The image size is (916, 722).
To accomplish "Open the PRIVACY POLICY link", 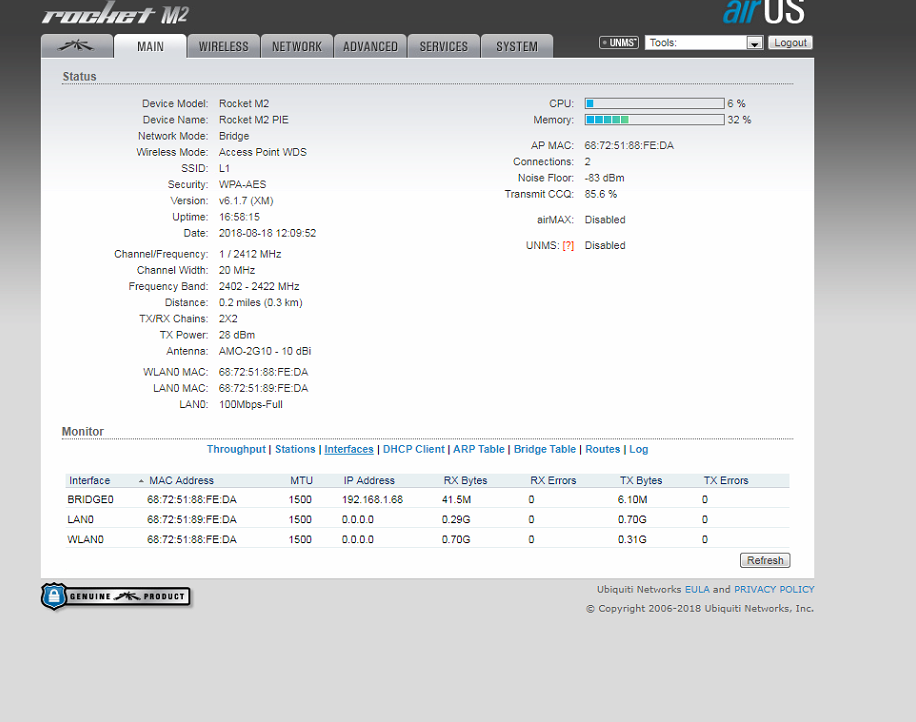I will pos(774,589).
